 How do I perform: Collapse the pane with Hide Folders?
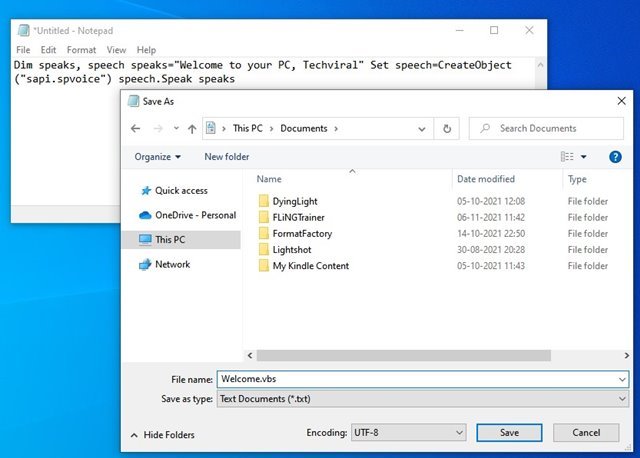coord(162,435)
